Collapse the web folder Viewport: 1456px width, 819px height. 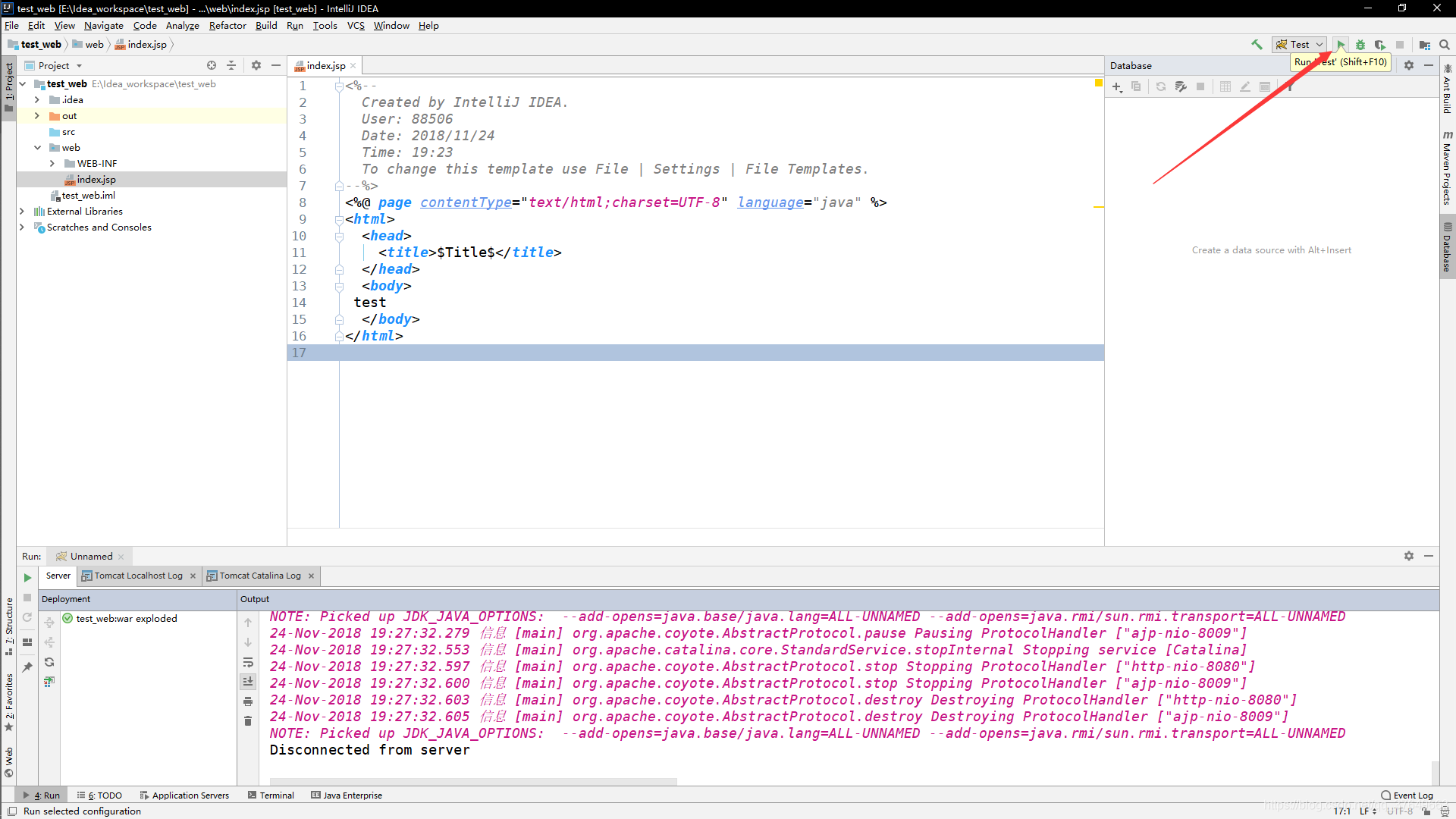pyautogui.click(x=37, y=148)
